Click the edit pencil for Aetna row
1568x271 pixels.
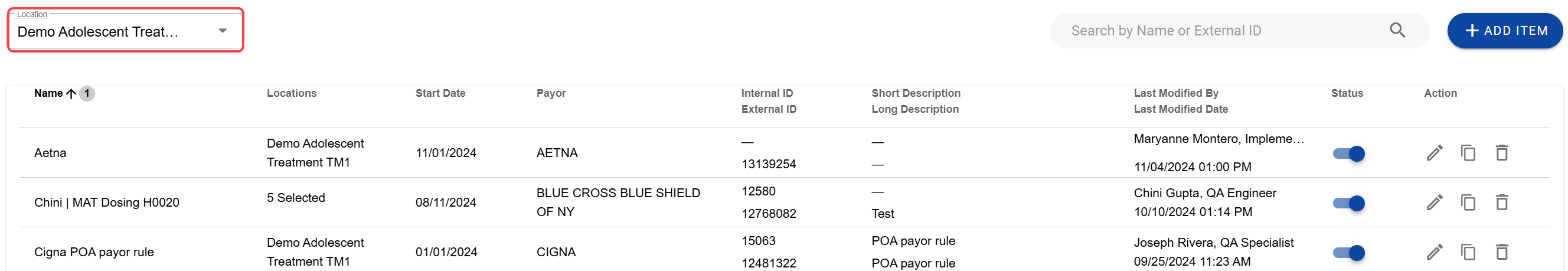click(1434, 153)
